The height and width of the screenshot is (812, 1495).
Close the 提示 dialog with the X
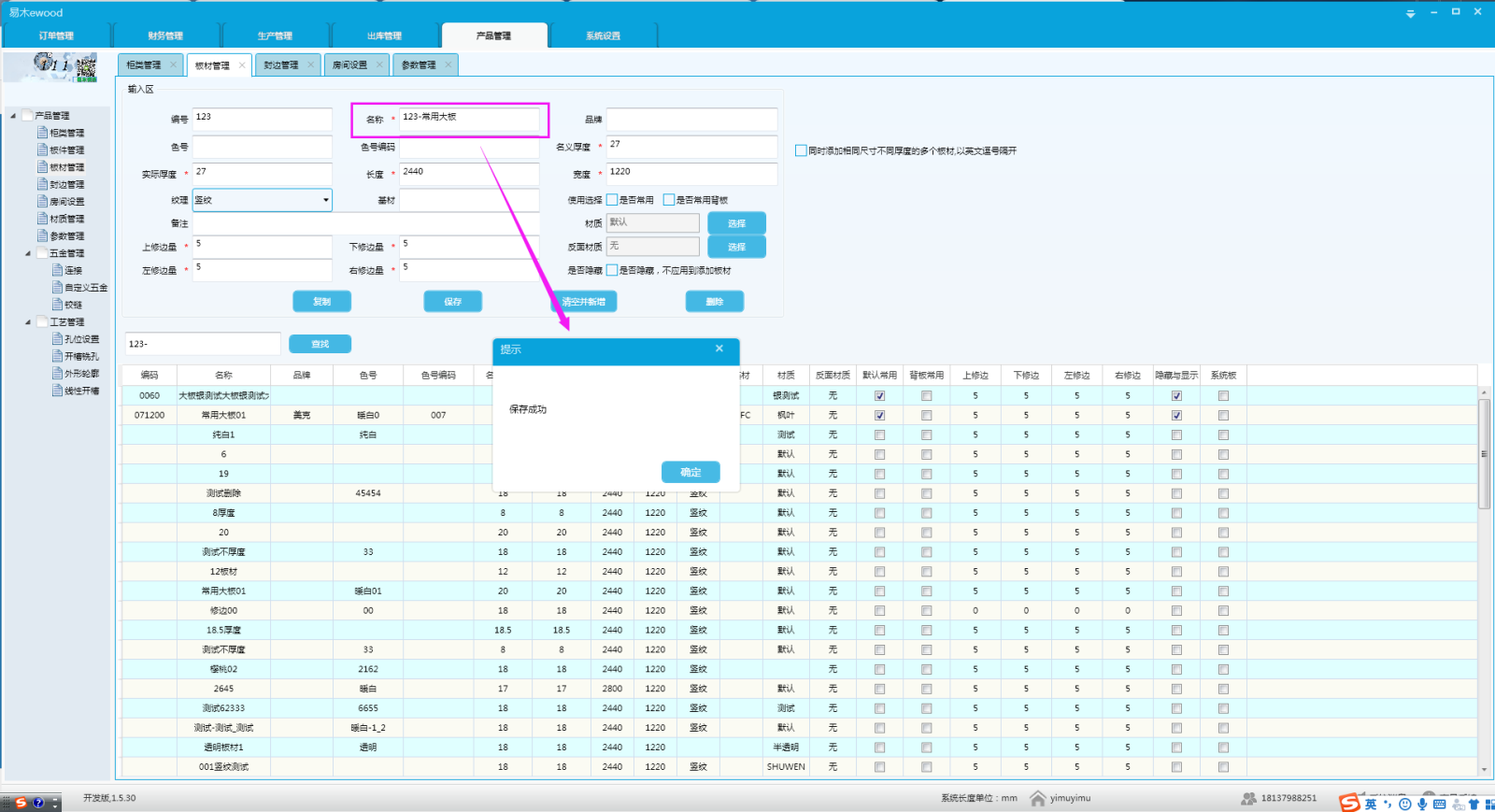(719, 349)
